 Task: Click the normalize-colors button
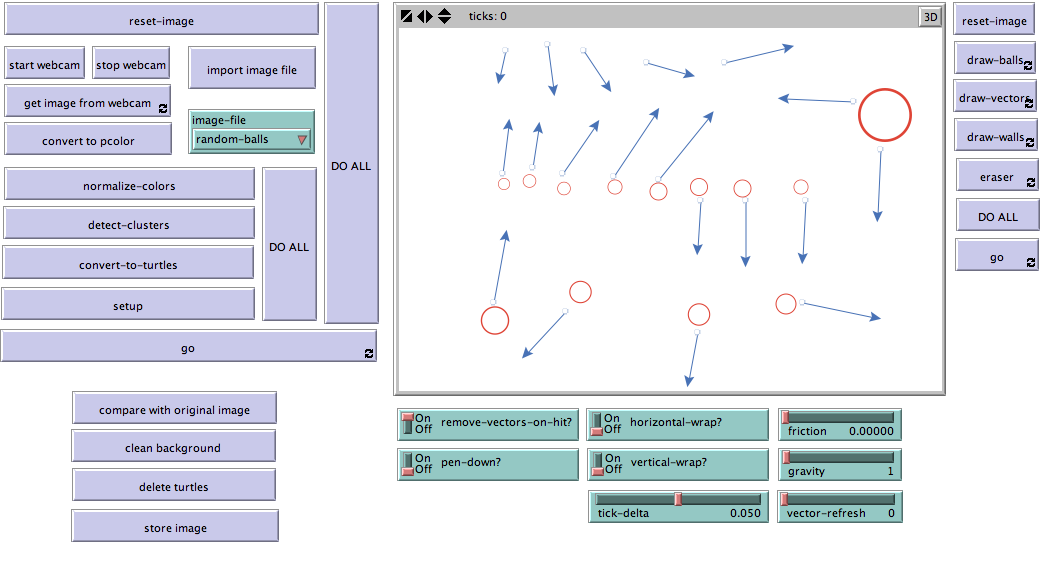click(129, 185)
